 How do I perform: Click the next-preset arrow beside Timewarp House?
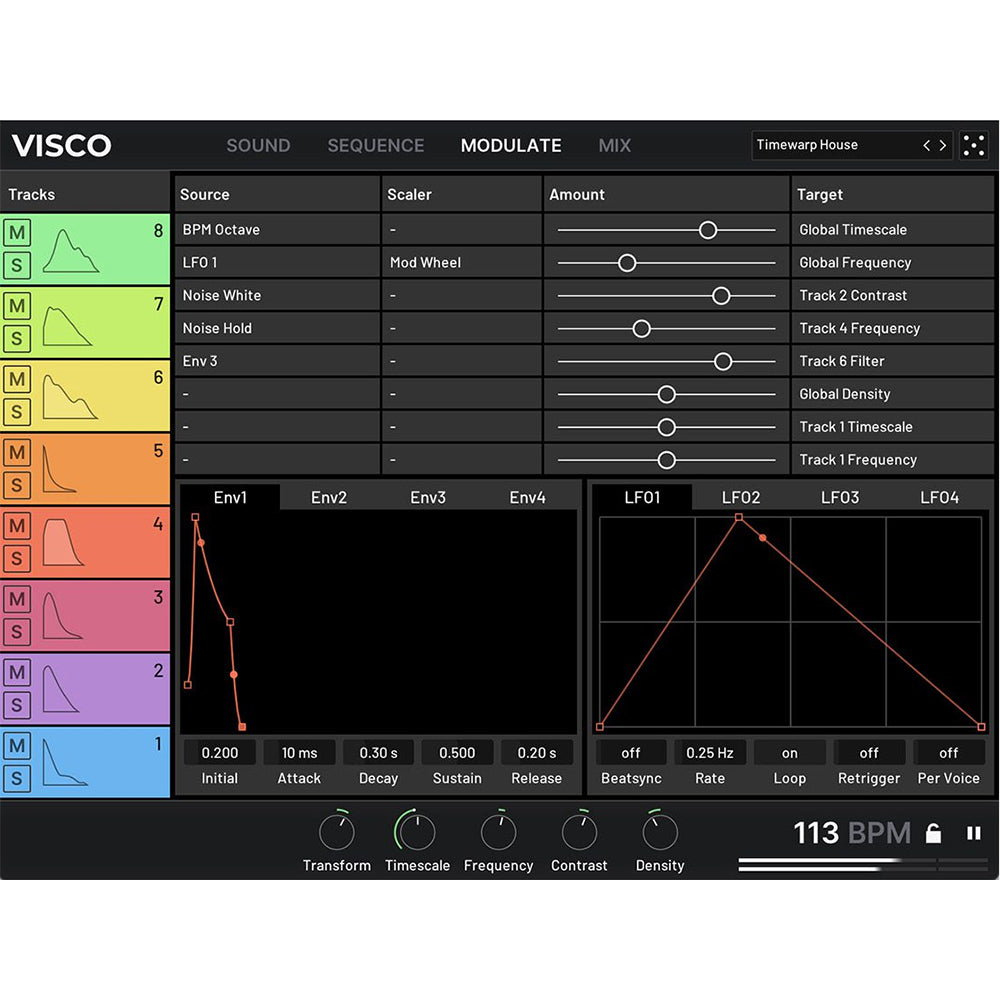pos(941,145)
